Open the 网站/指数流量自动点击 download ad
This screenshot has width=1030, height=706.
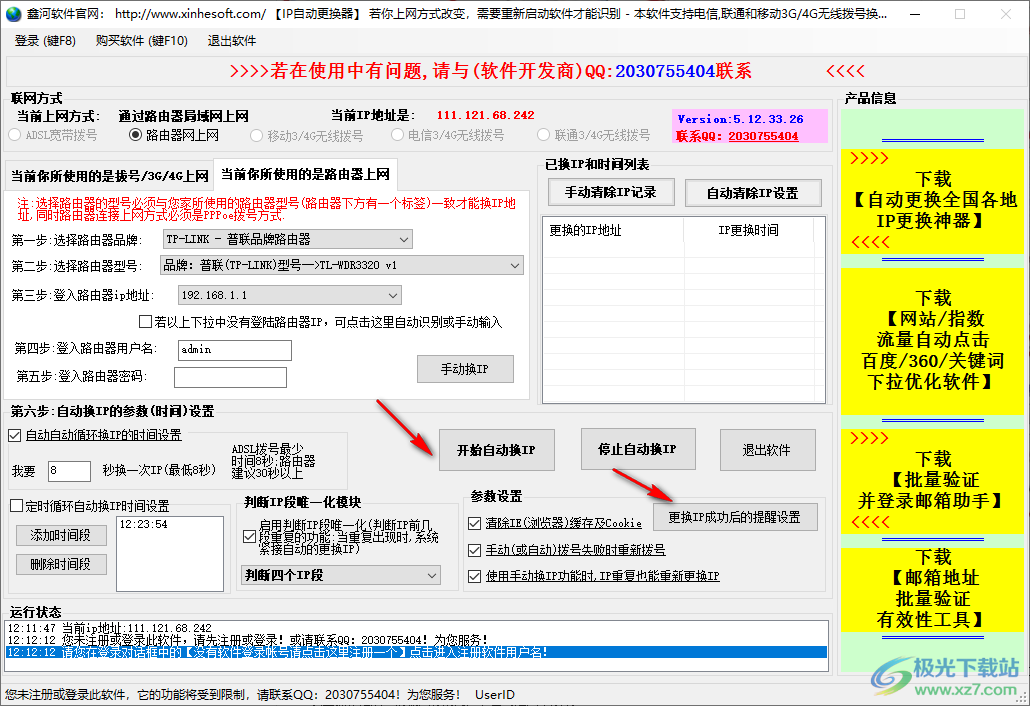(x=933, y=340)
